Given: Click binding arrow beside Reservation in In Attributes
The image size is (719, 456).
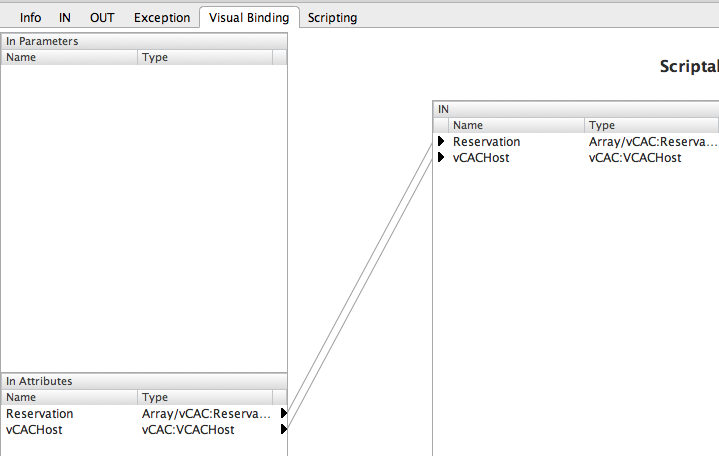Looking at the screenshot, I should tap(284, 413).
